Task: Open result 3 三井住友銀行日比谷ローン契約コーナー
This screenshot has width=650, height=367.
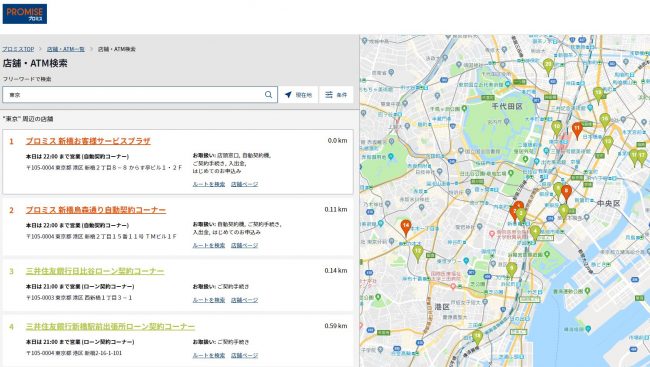Action: (95, 271)
